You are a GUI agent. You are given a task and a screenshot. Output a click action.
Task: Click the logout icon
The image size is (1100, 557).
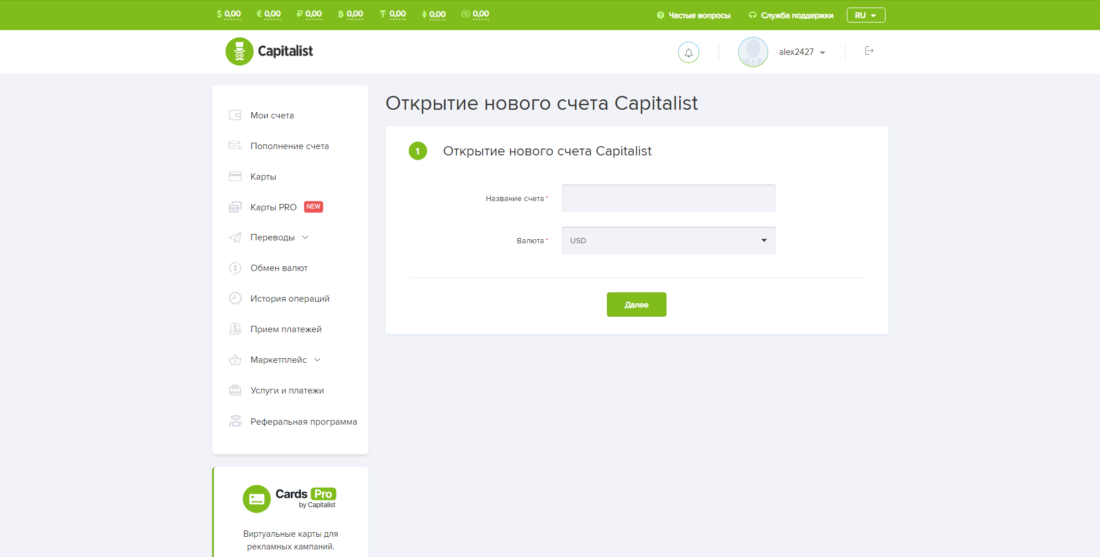click(869, 51)
